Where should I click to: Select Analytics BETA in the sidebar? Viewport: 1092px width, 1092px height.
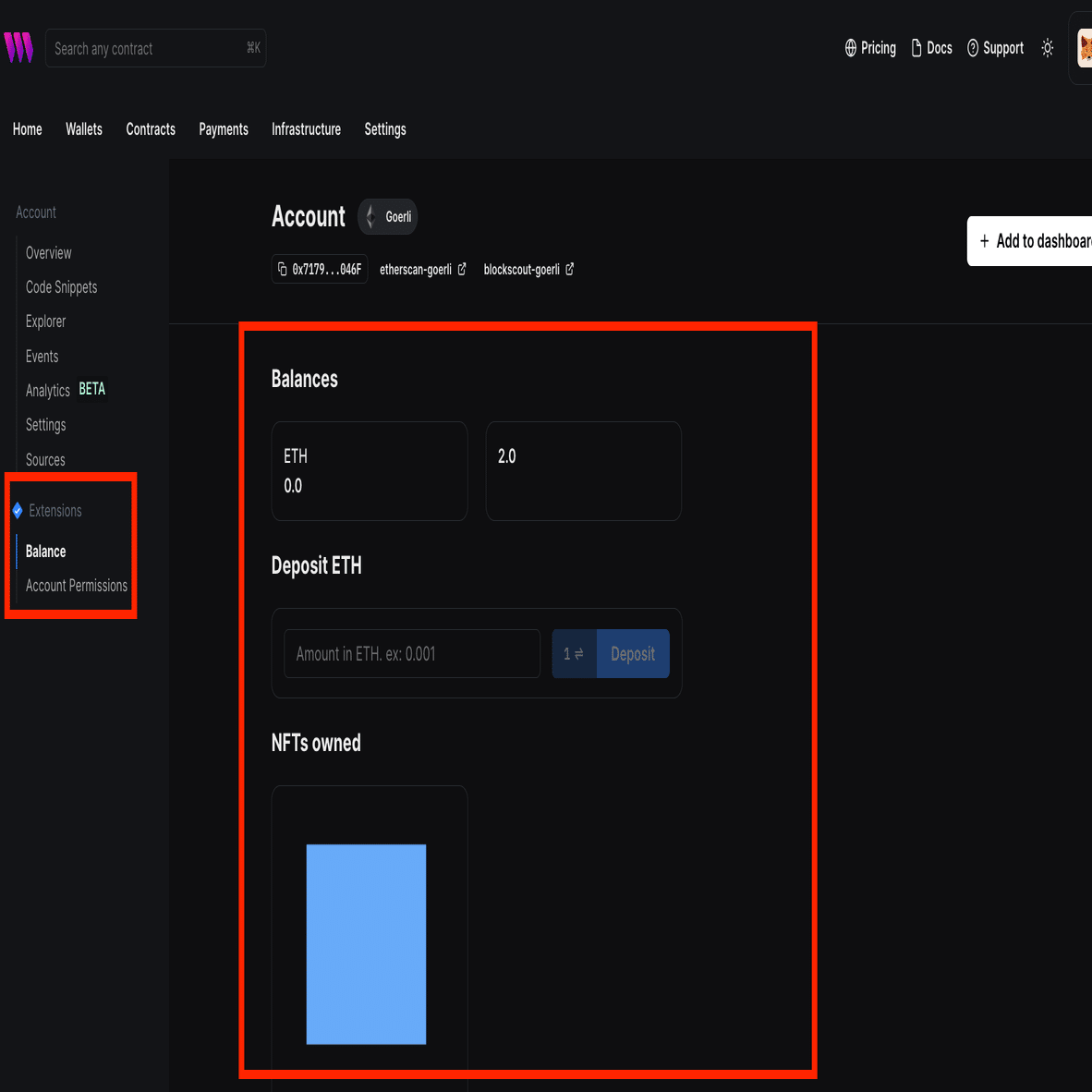tap(66, 390)
